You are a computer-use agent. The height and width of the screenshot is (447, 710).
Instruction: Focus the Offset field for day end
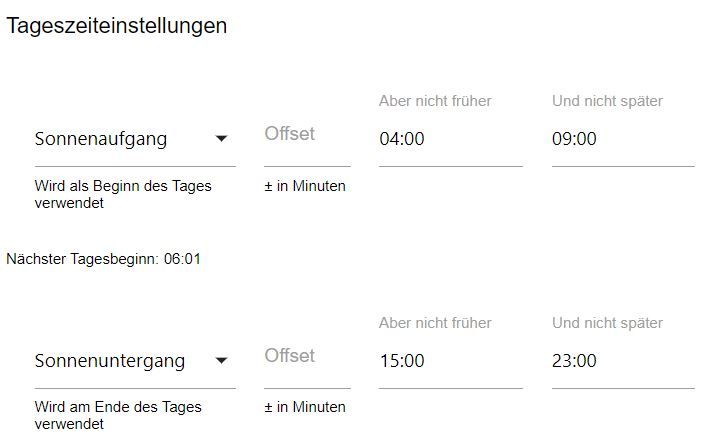(x=306, y=361)
